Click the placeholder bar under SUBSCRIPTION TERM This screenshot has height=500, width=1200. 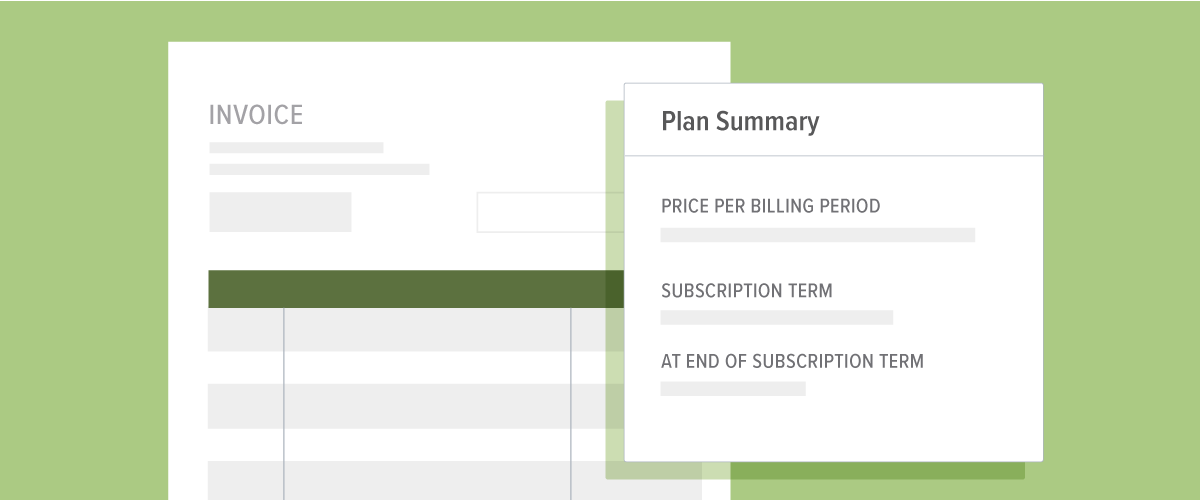pos(777,318)
